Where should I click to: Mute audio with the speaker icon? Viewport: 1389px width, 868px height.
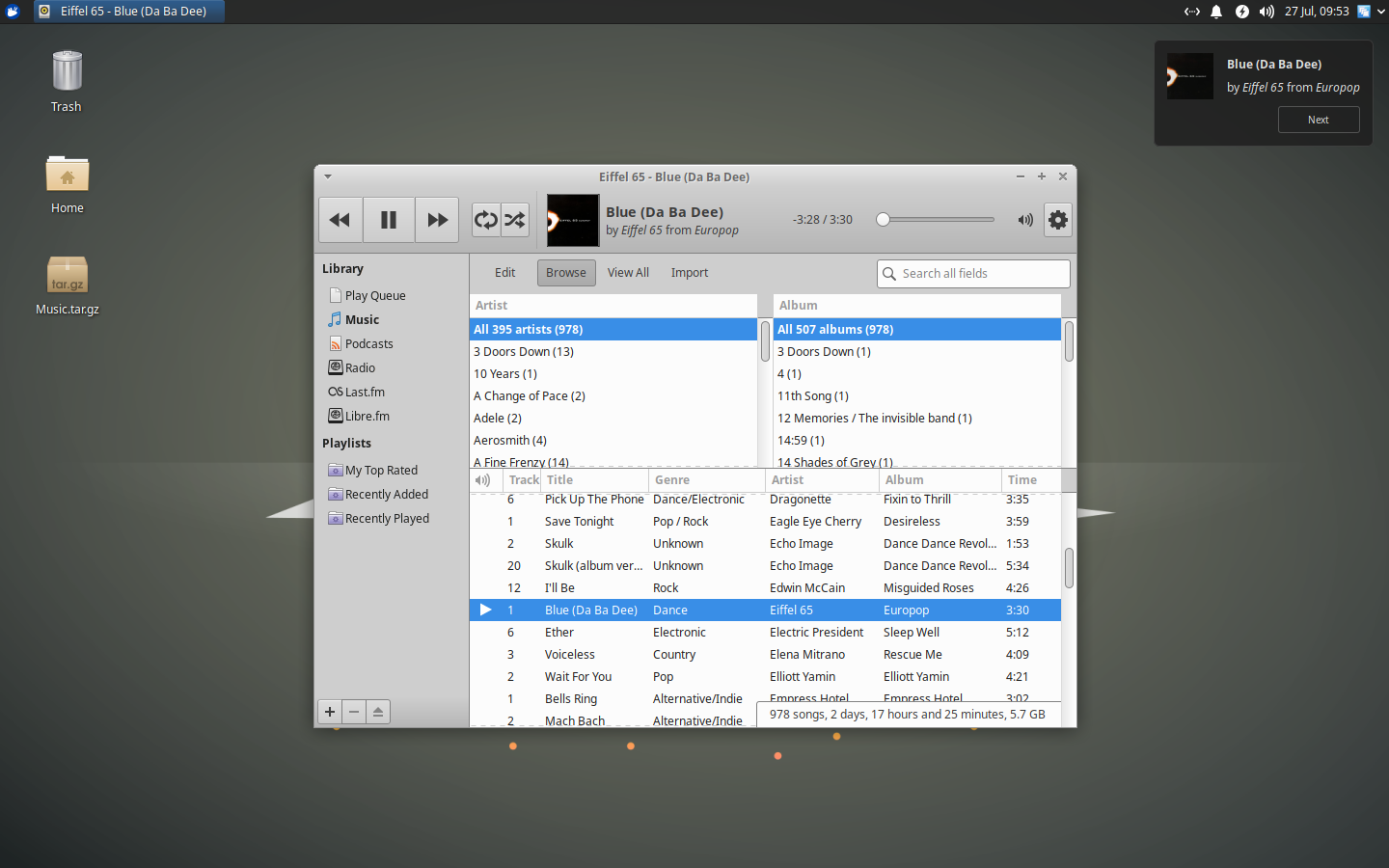pos(1024,220)
